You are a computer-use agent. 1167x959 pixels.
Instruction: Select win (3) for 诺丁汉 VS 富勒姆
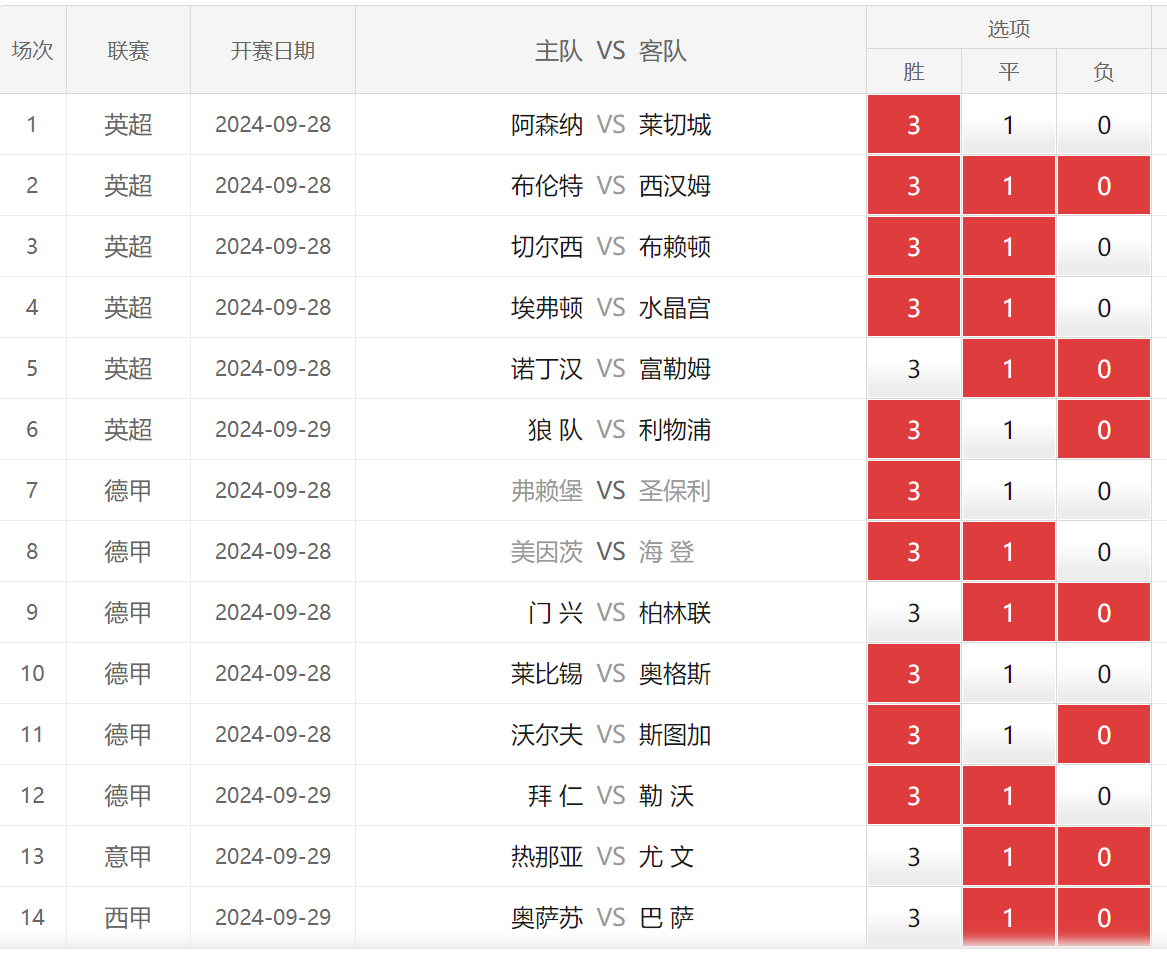pos(913,368)
